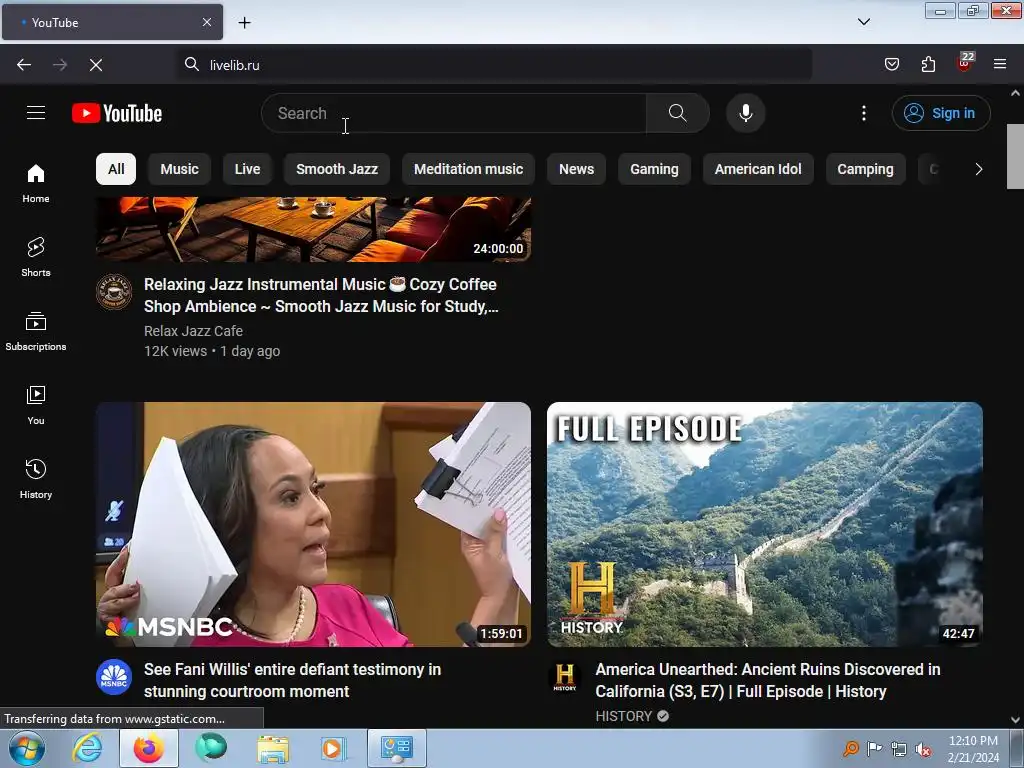Open America Unearthed Ancient Ruins title
The width and height of the screenshot is (1024, 768).
(x=768, y=680)
